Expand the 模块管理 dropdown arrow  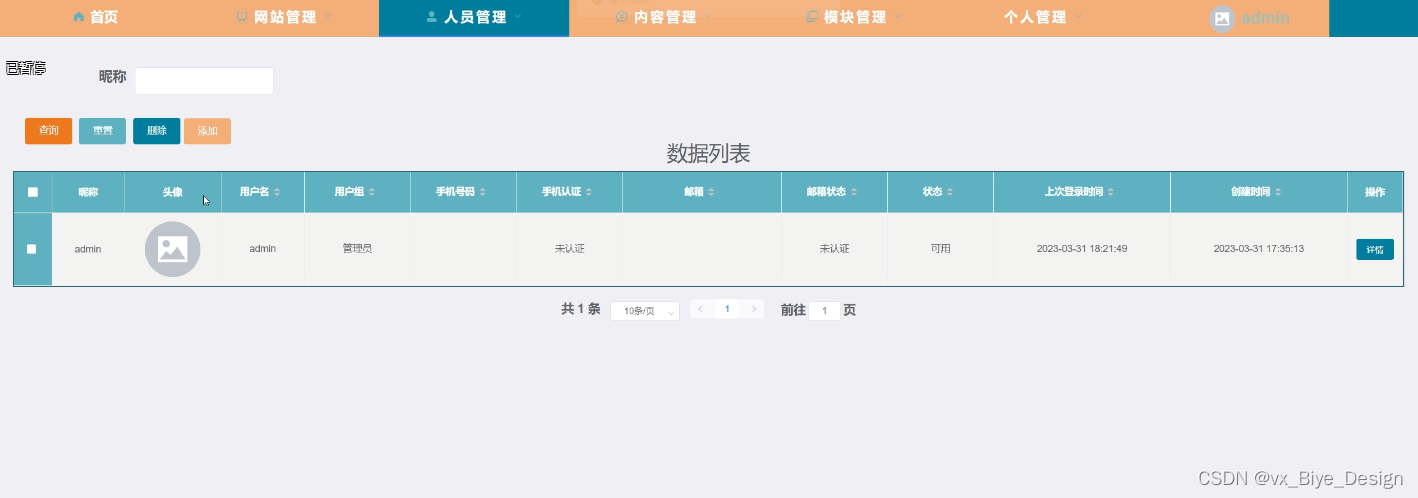click(x=898, y=17)
